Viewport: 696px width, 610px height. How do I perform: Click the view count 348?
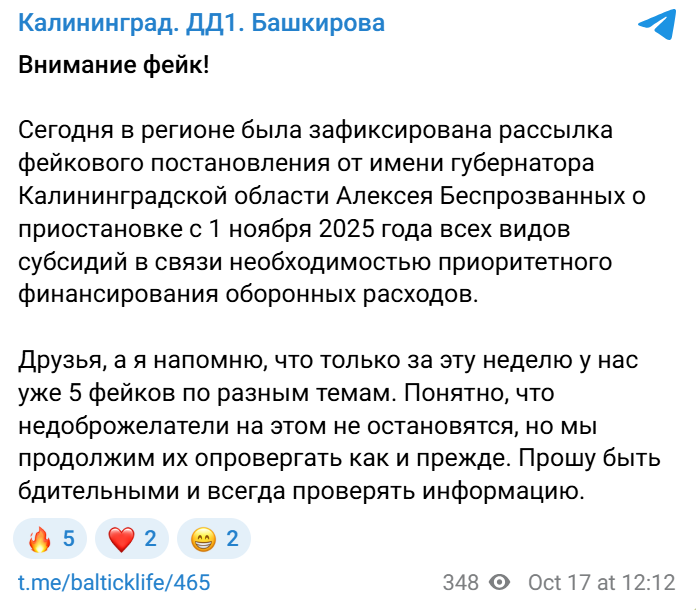point(461,583)
